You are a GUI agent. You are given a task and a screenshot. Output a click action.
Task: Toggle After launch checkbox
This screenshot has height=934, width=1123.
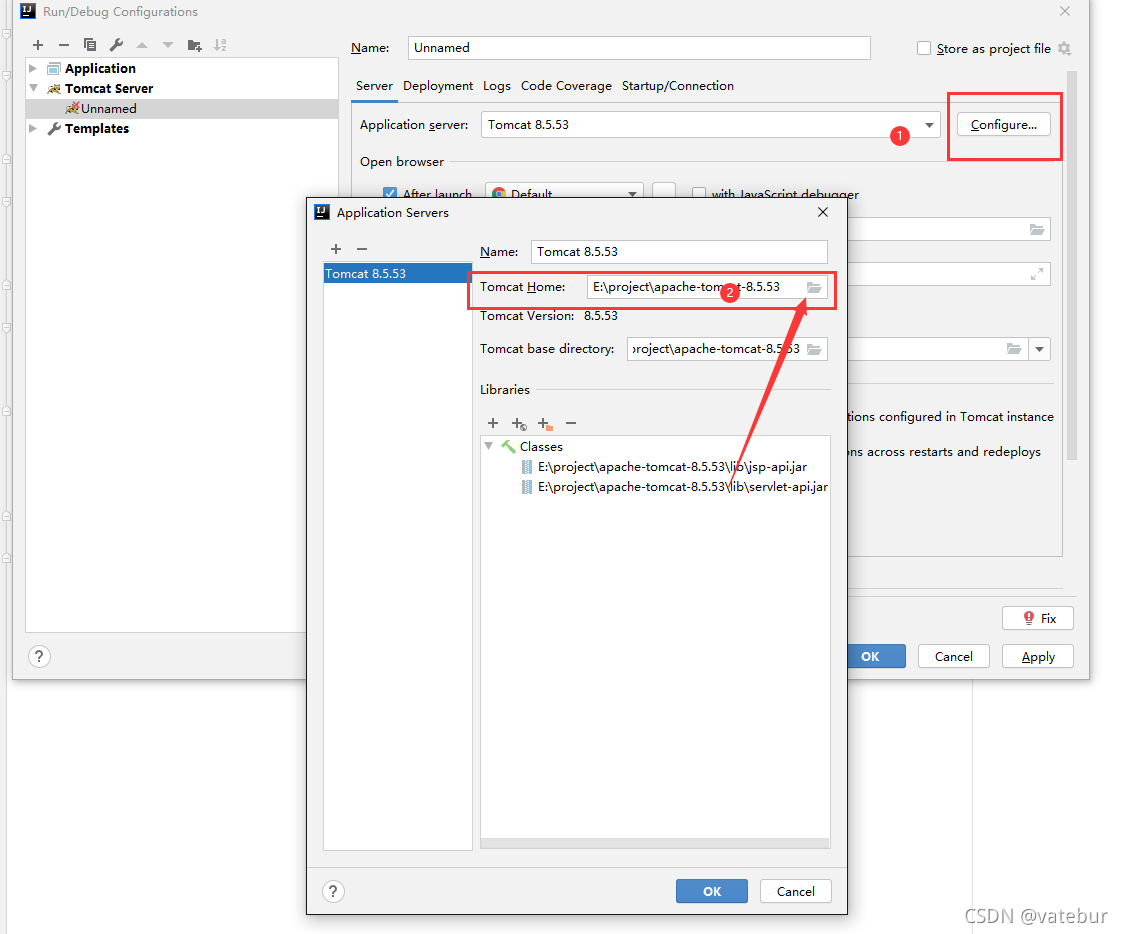[x=390, y=193]
